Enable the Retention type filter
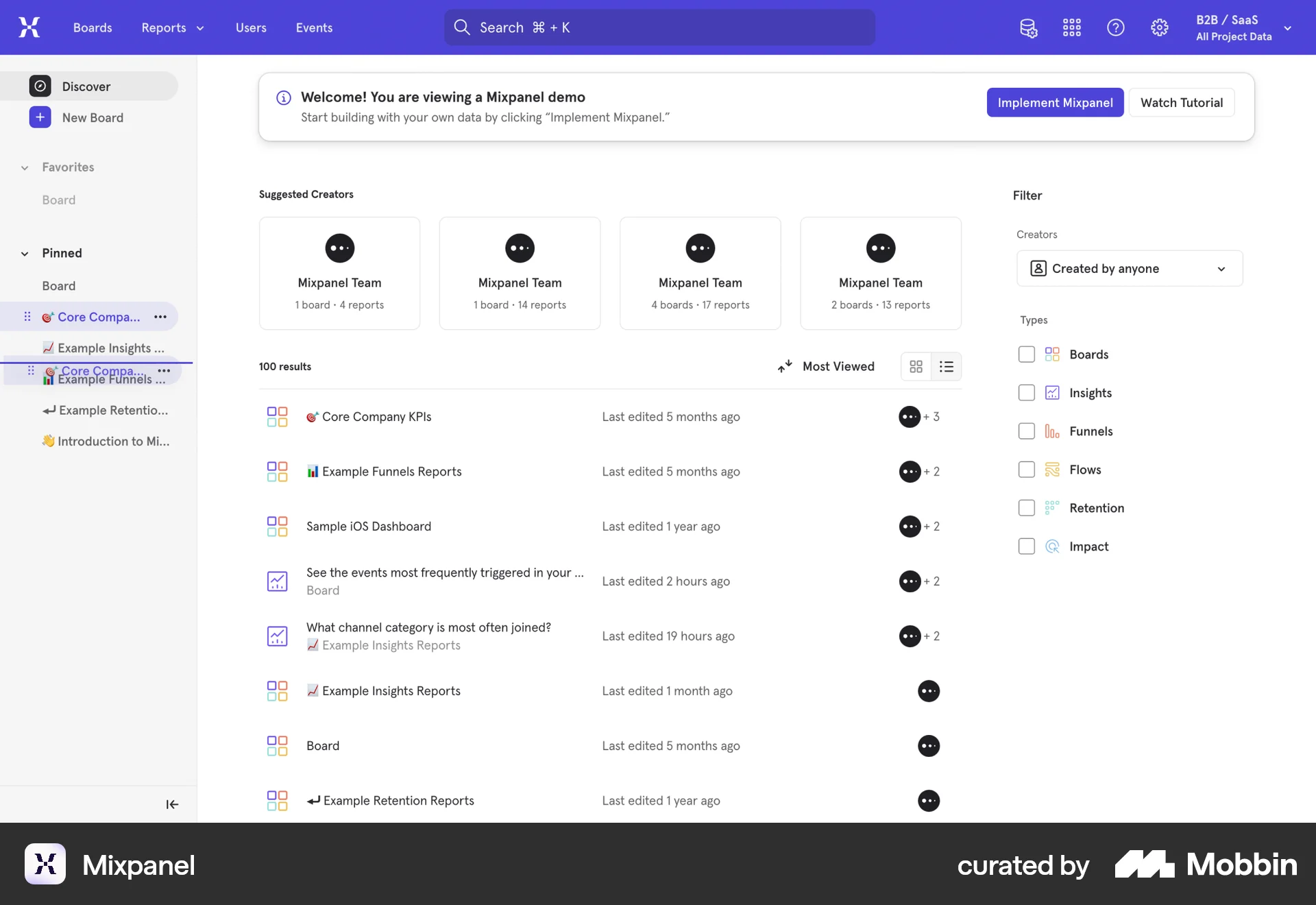This screenshot has width=1316, height=905. coord(1026,507)
